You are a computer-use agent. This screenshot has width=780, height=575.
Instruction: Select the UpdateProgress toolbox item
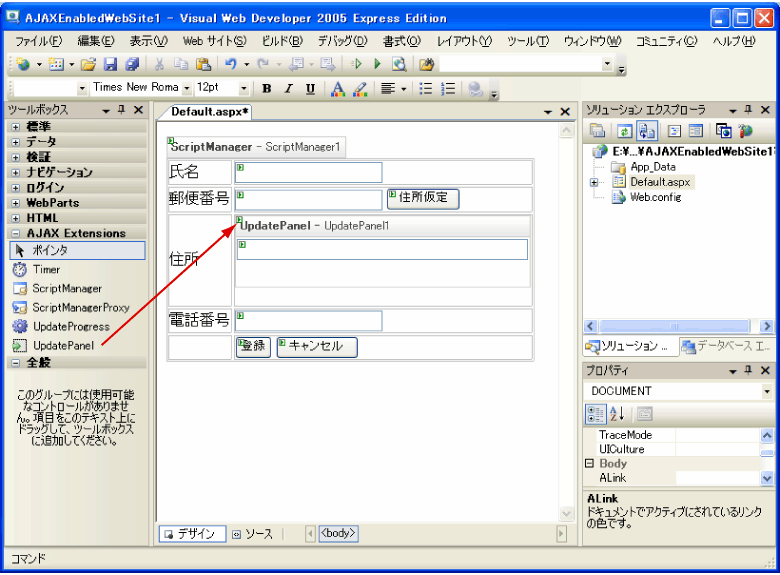[71, 326]
